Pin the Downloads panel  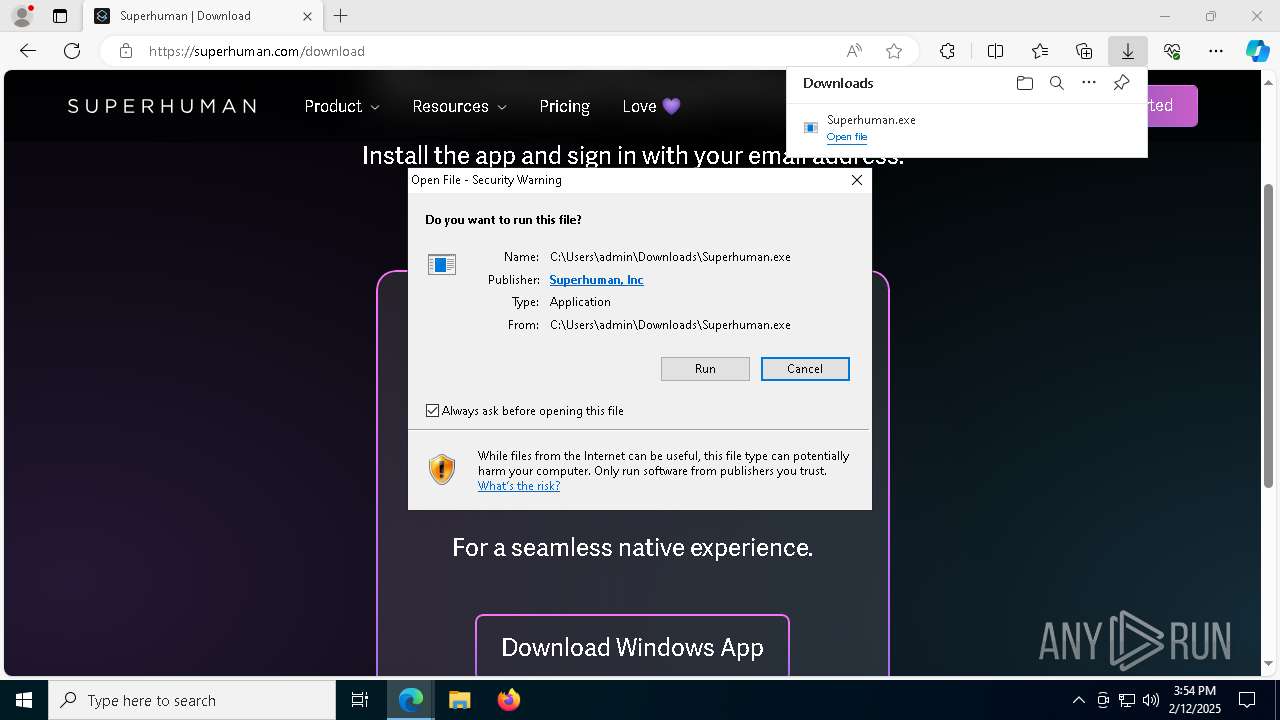point(1122,83)
